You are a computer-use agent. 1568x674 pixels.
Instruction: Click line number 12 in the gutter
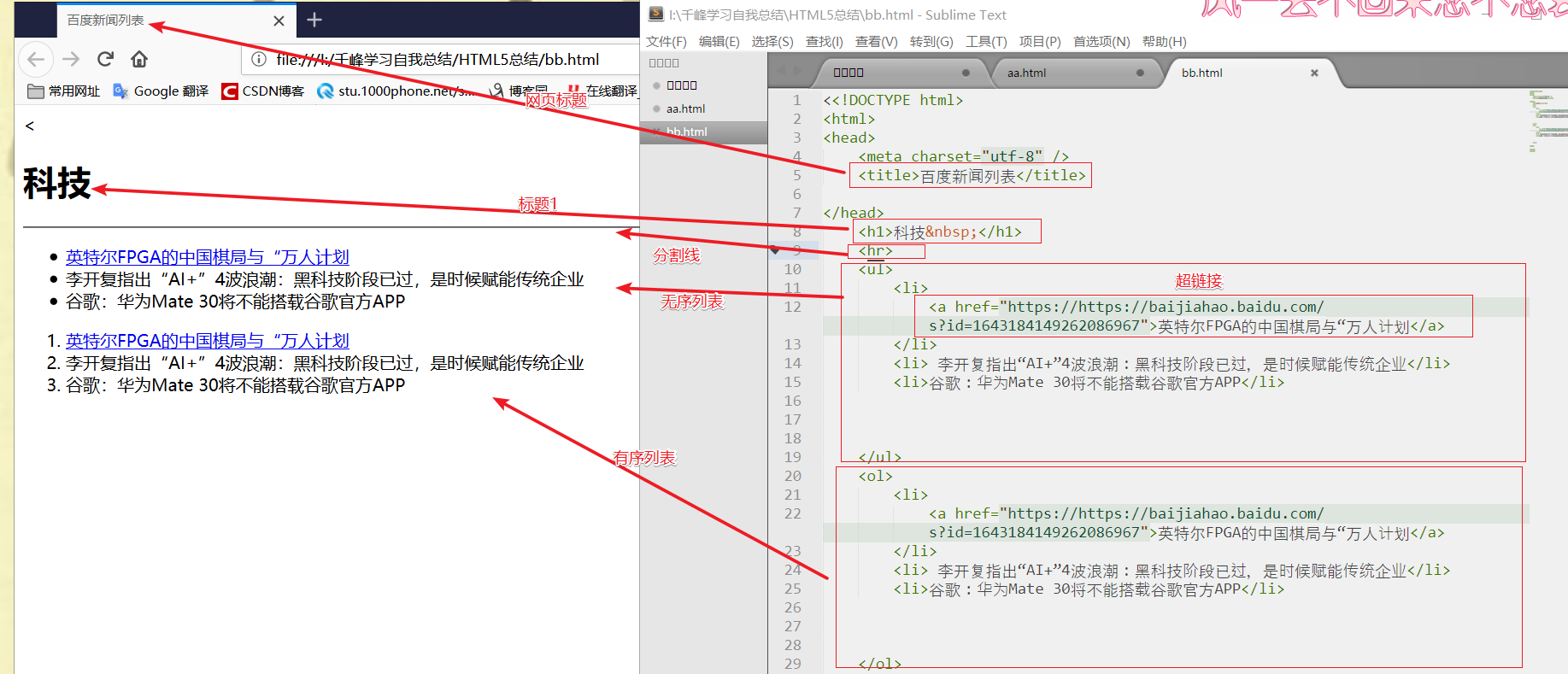[x=792, y=307]
